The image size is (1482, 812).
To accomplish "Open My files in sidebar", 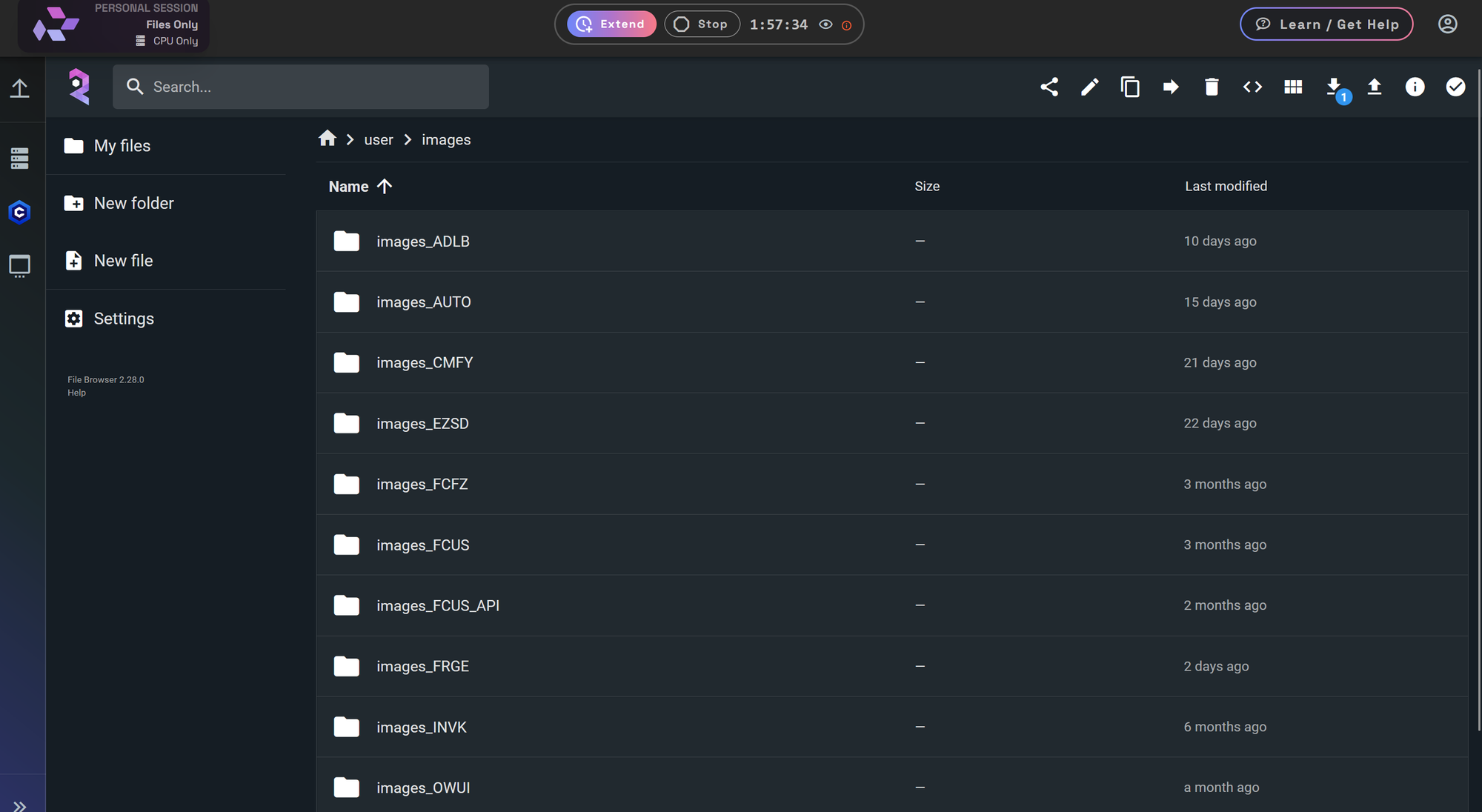I will 122,146.
